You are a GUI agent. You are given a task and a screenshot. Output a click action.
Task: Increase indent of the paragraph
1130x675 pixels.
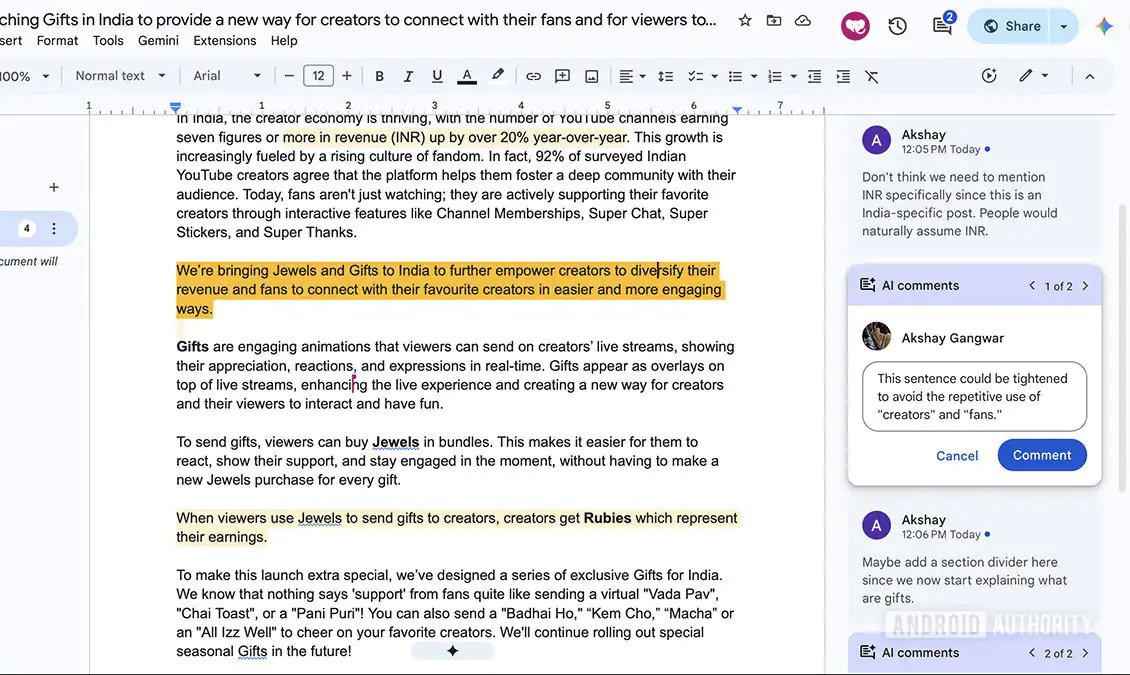[x=843, y=76]
